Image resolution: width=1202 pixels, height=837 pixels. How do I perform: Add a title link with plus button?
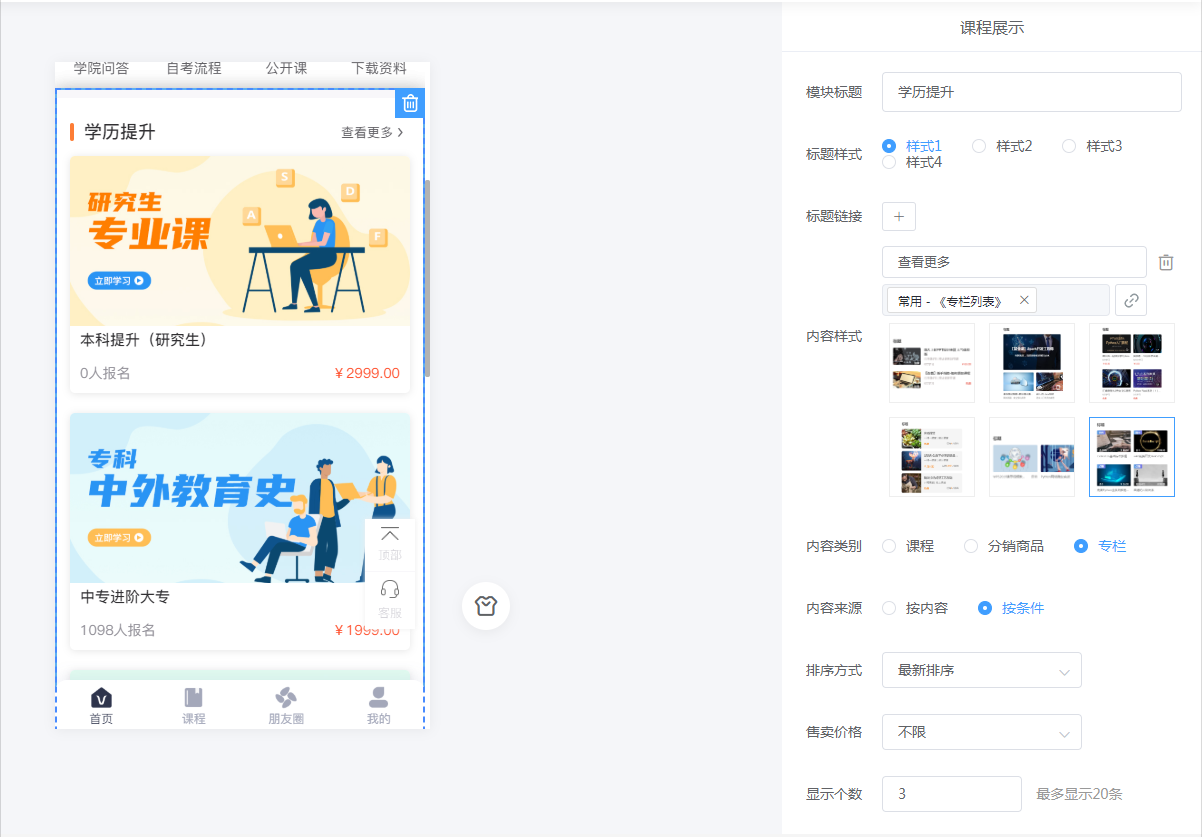tap(898, 216)
